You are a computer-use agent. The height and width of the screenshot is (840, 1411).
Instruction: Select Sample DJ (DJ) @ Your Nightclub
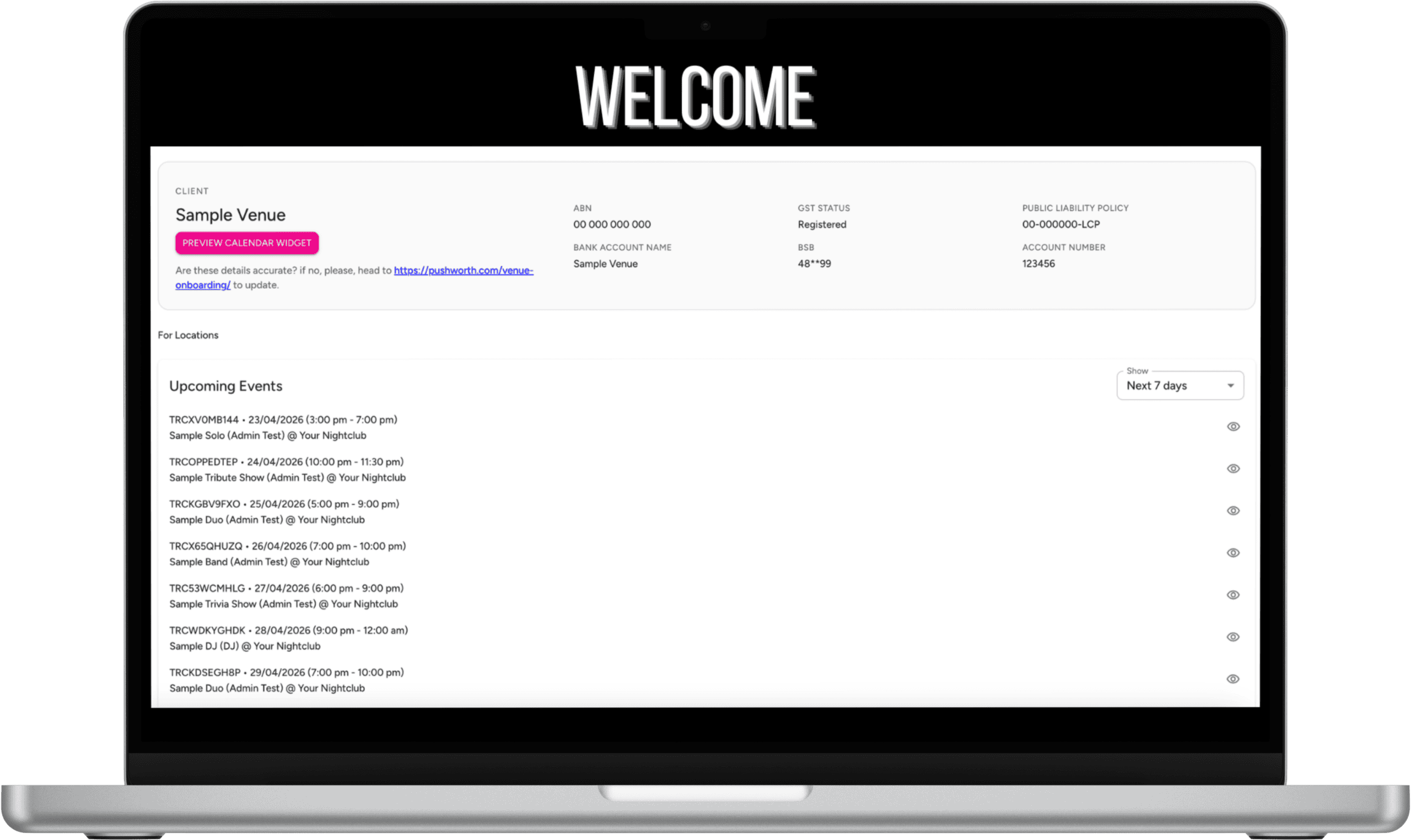[245, 646]
